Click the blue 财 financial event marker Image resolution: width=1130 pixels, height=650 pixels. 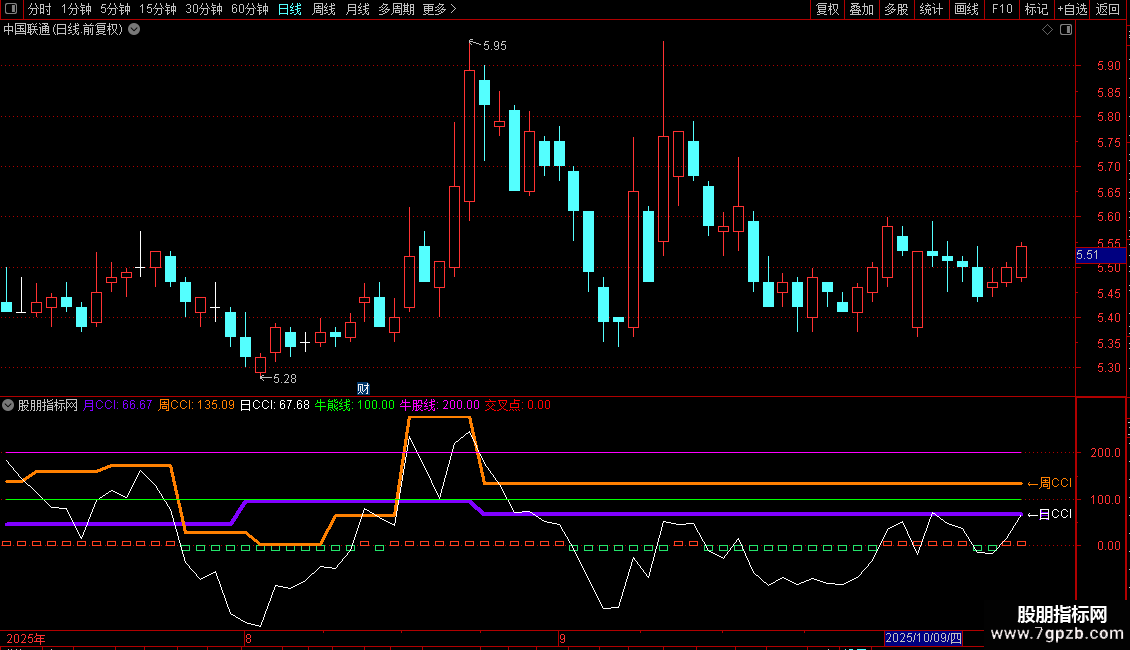pos(364,388)
